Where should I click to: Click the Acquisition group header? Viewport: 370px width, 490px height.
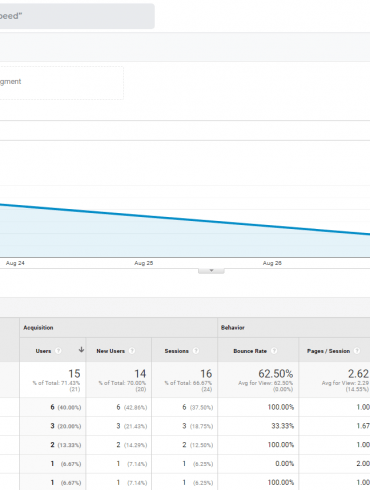[x=38, y=328]
